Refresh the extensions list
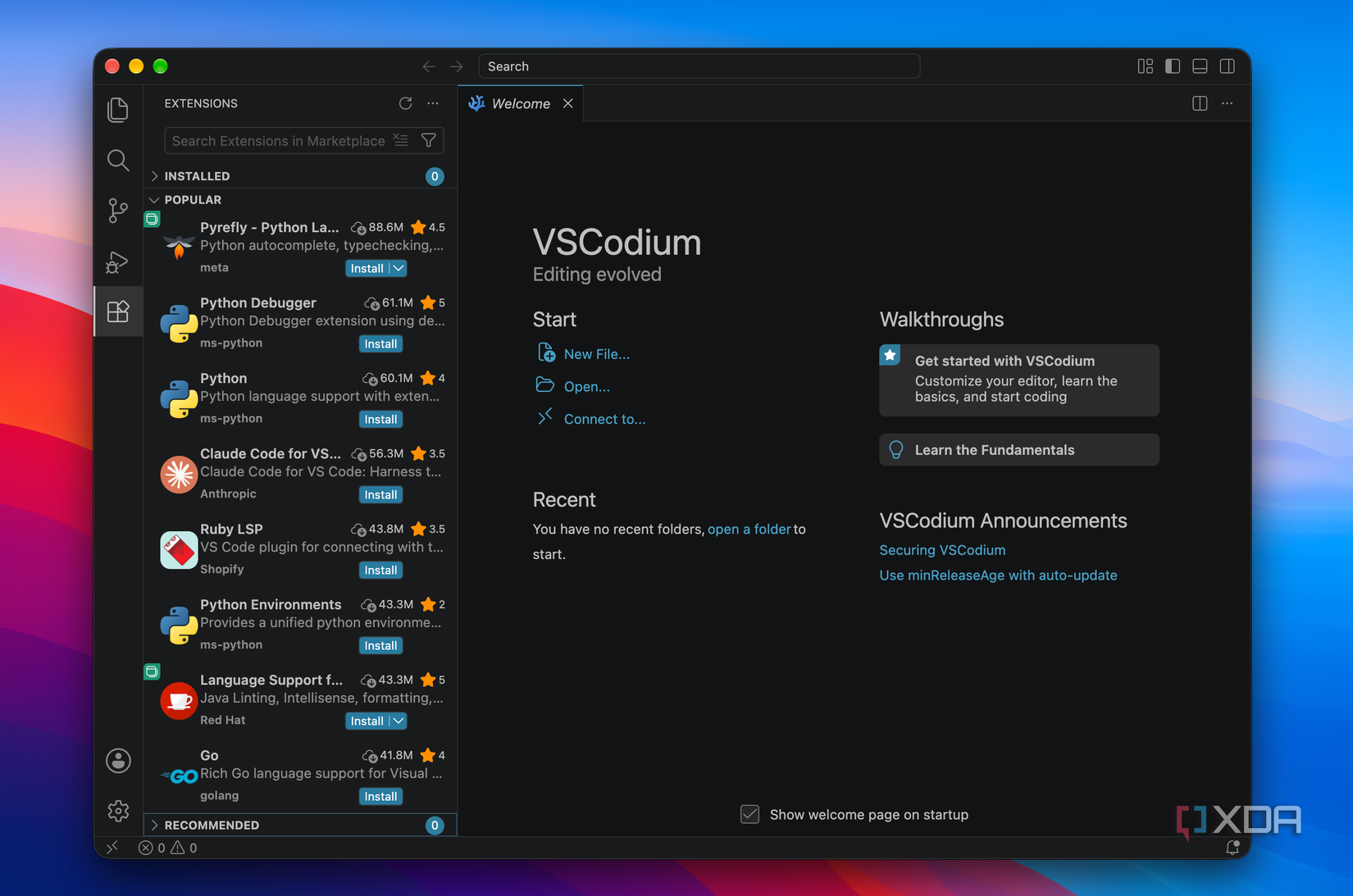 pos(405,103)
